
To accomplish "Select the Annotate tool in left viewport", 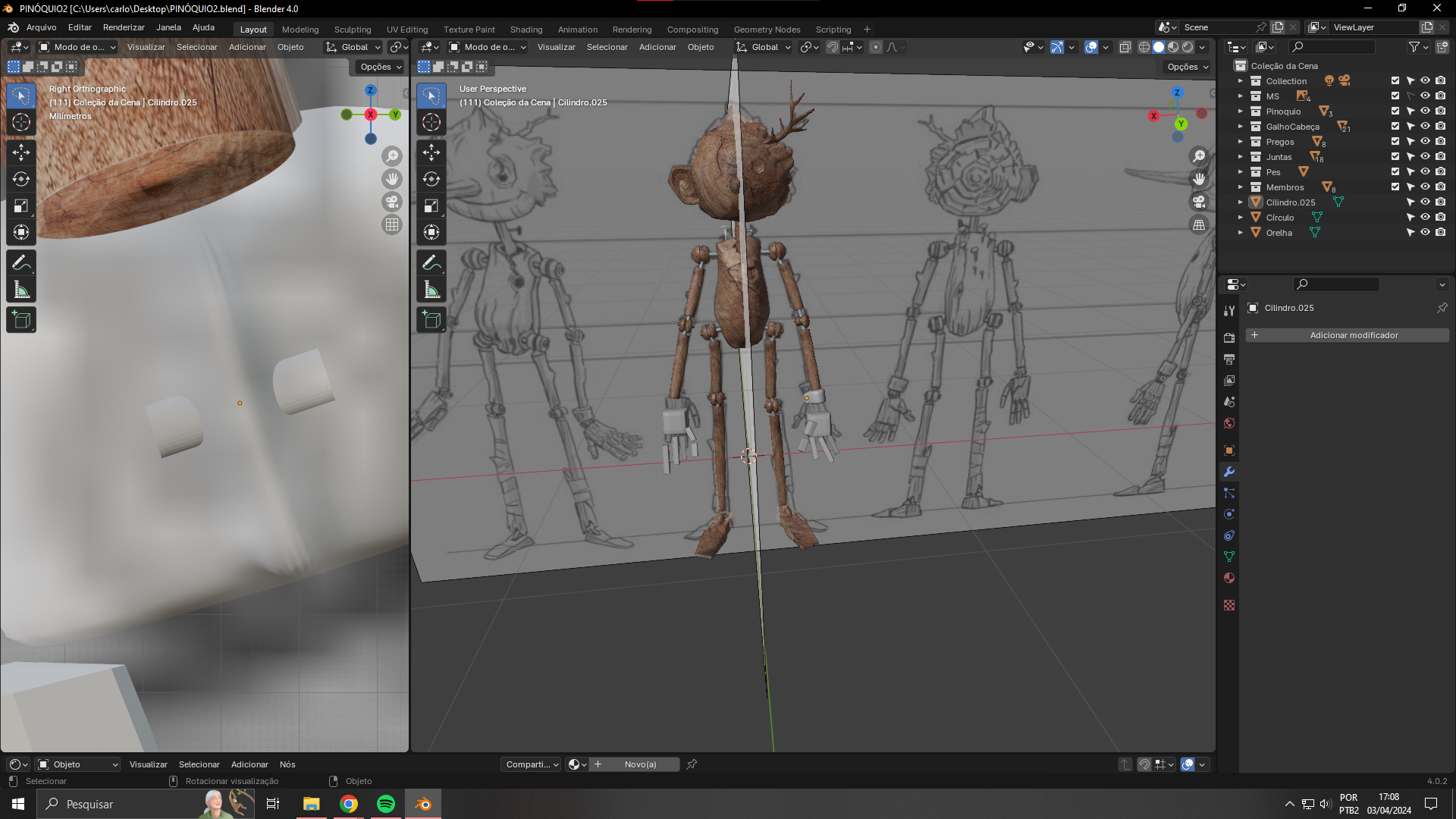I will [21, 263].
